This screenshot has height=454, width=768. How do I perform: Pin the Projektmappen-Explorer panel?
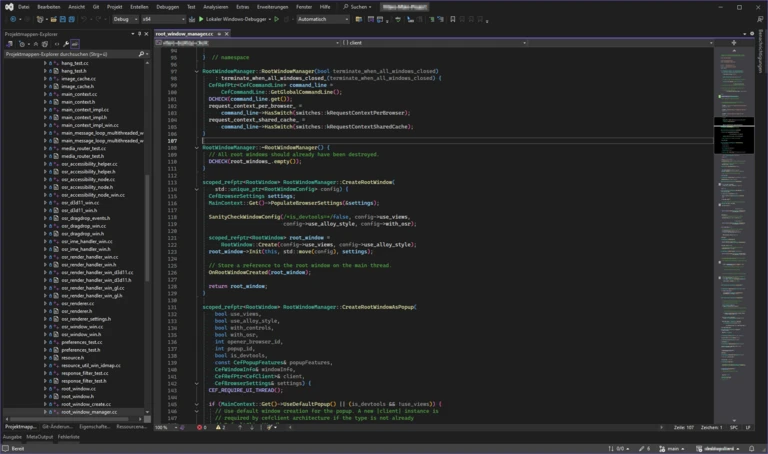(x=139, y=34)
